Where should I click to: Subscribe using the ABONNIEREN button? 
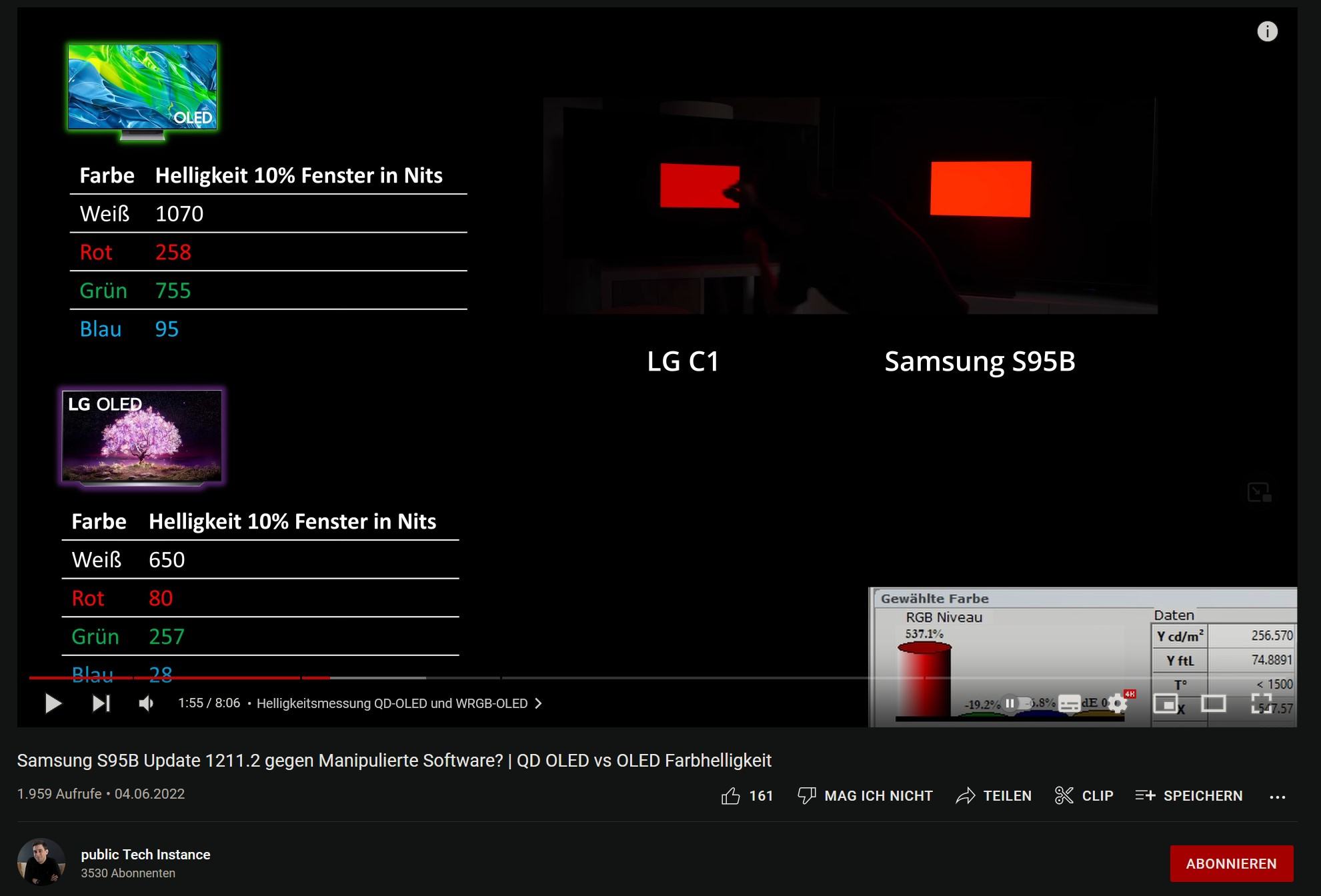point(1232,863)
